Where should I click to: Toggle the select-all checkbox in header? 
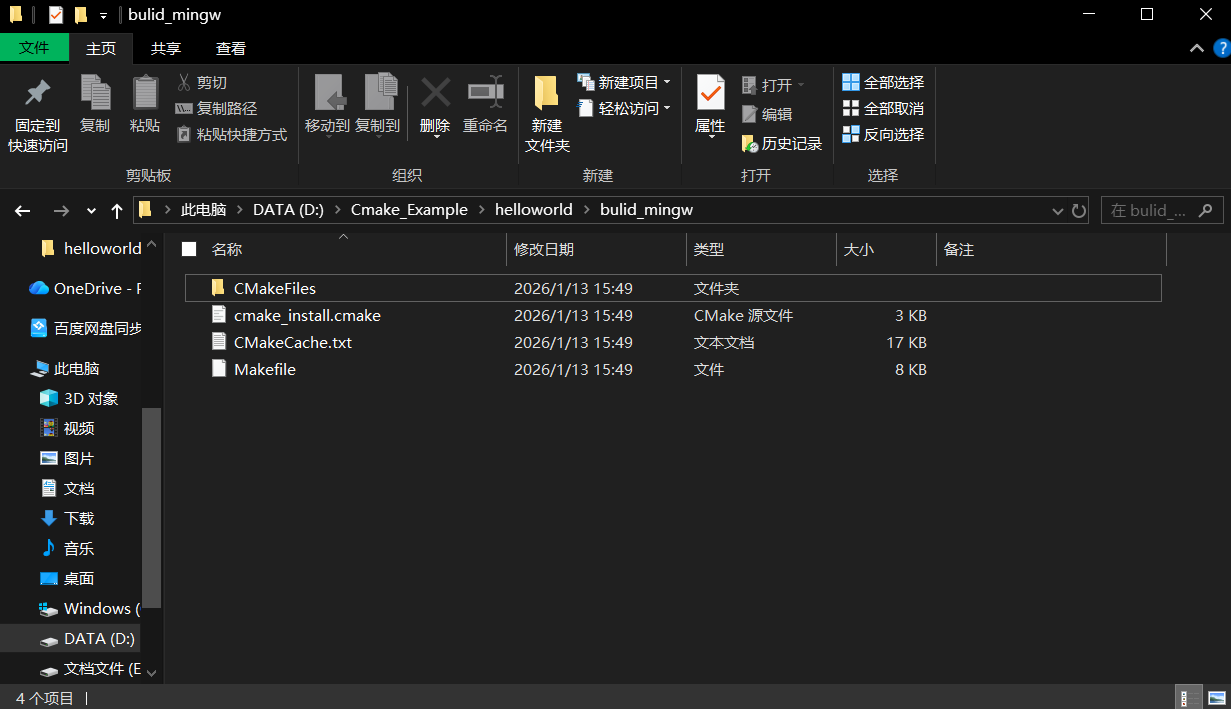(189, 250)
